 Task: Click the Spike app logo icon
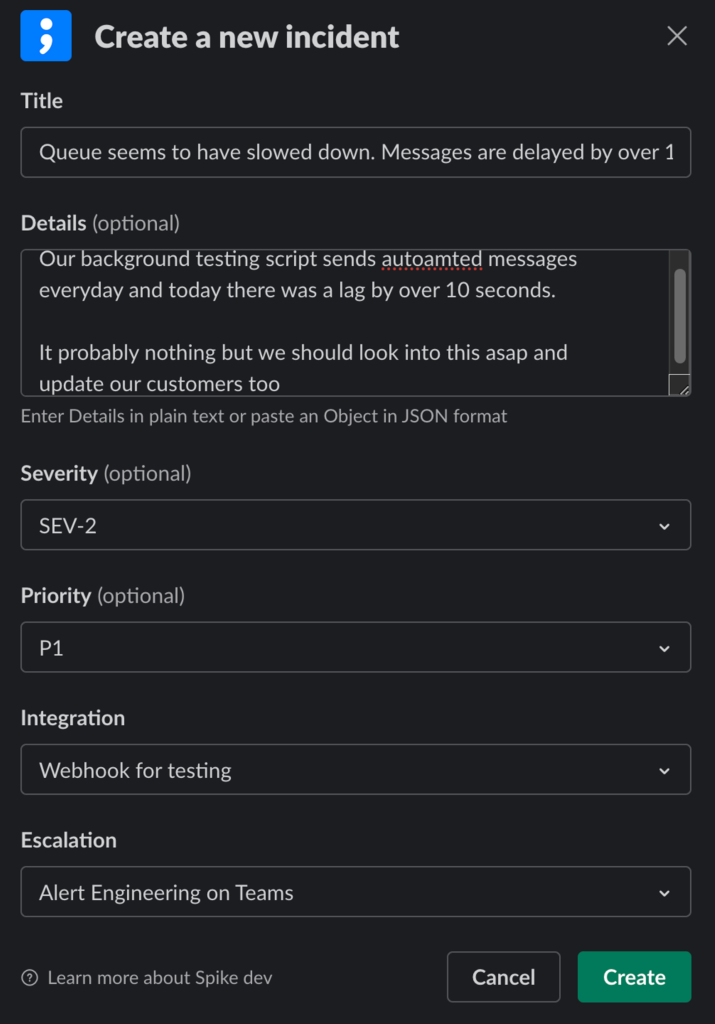[x=46, y=36]
